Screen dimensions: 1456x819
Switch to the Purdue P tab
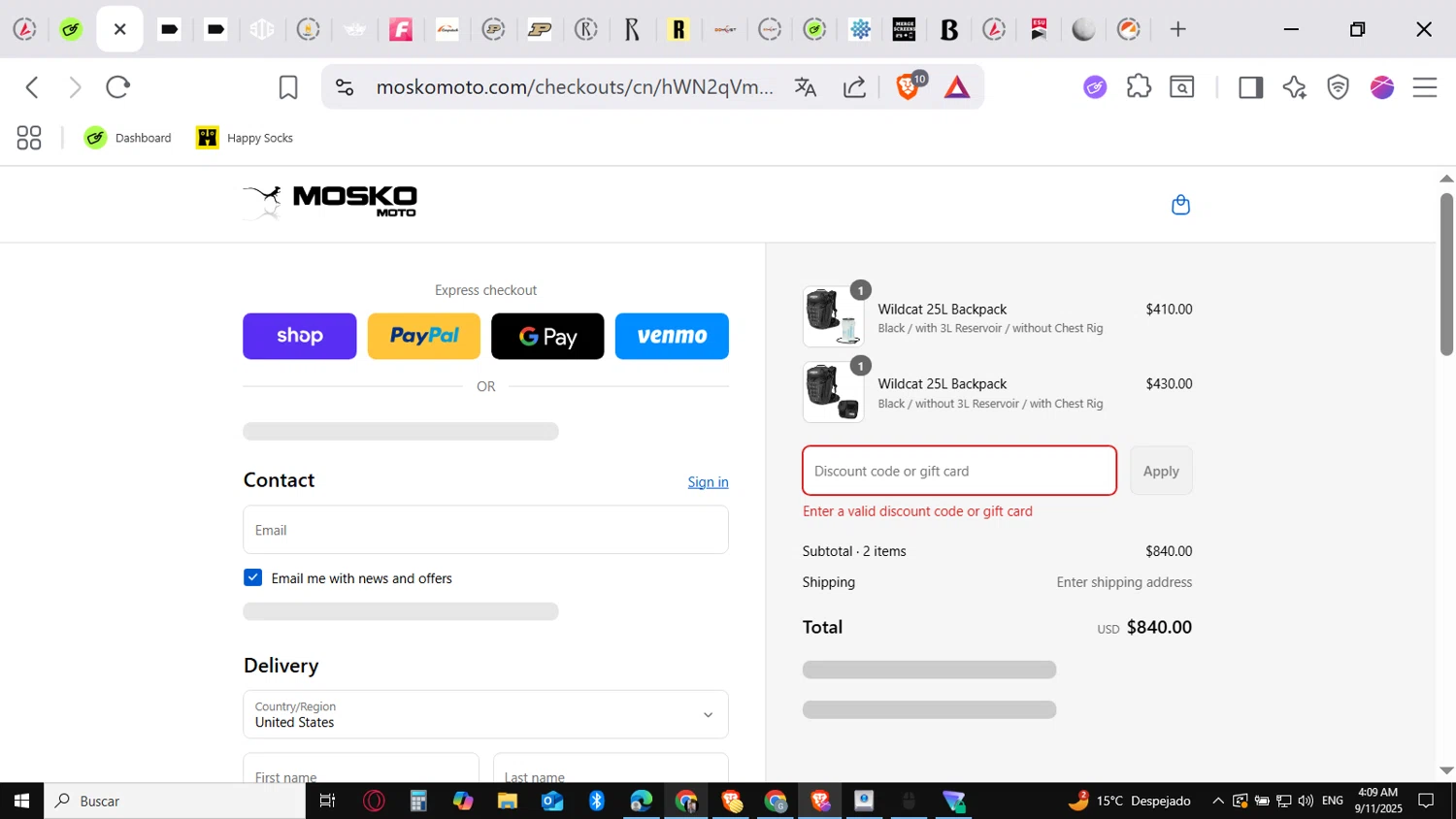click(540, 29)
